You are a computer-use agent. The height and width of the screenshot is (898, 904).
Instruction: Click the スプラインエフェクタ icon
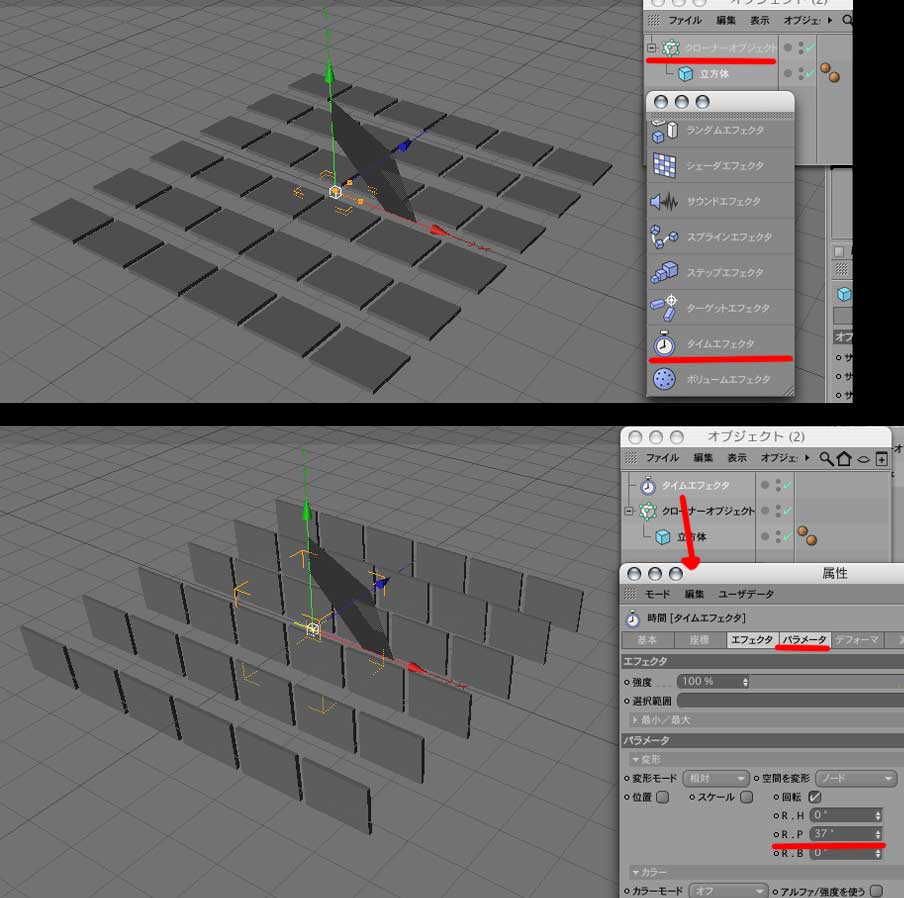[664, 237]
